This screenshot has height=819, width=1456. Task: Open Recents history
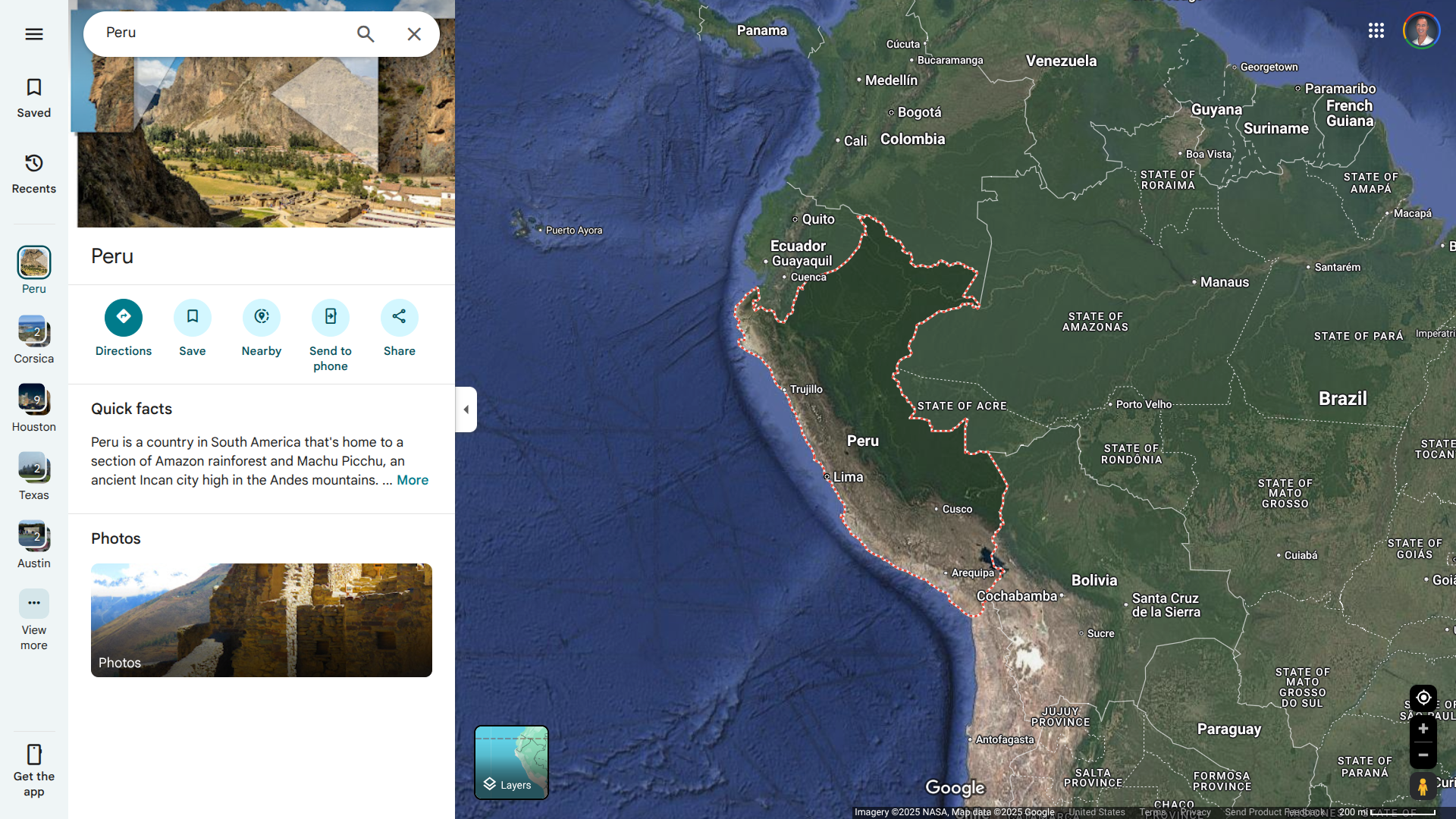34,174
